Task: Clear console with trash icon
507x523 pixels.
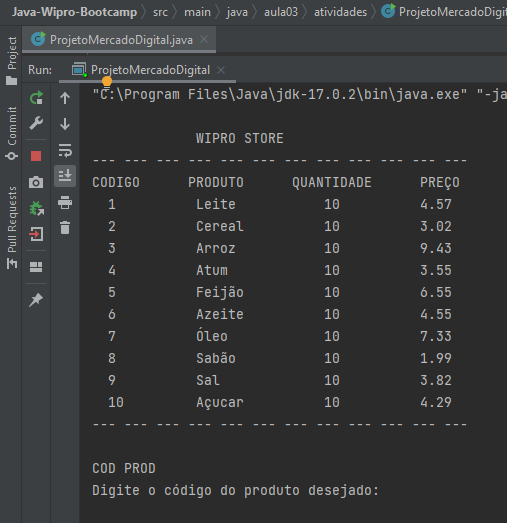Action: click(x=65, y=228)
